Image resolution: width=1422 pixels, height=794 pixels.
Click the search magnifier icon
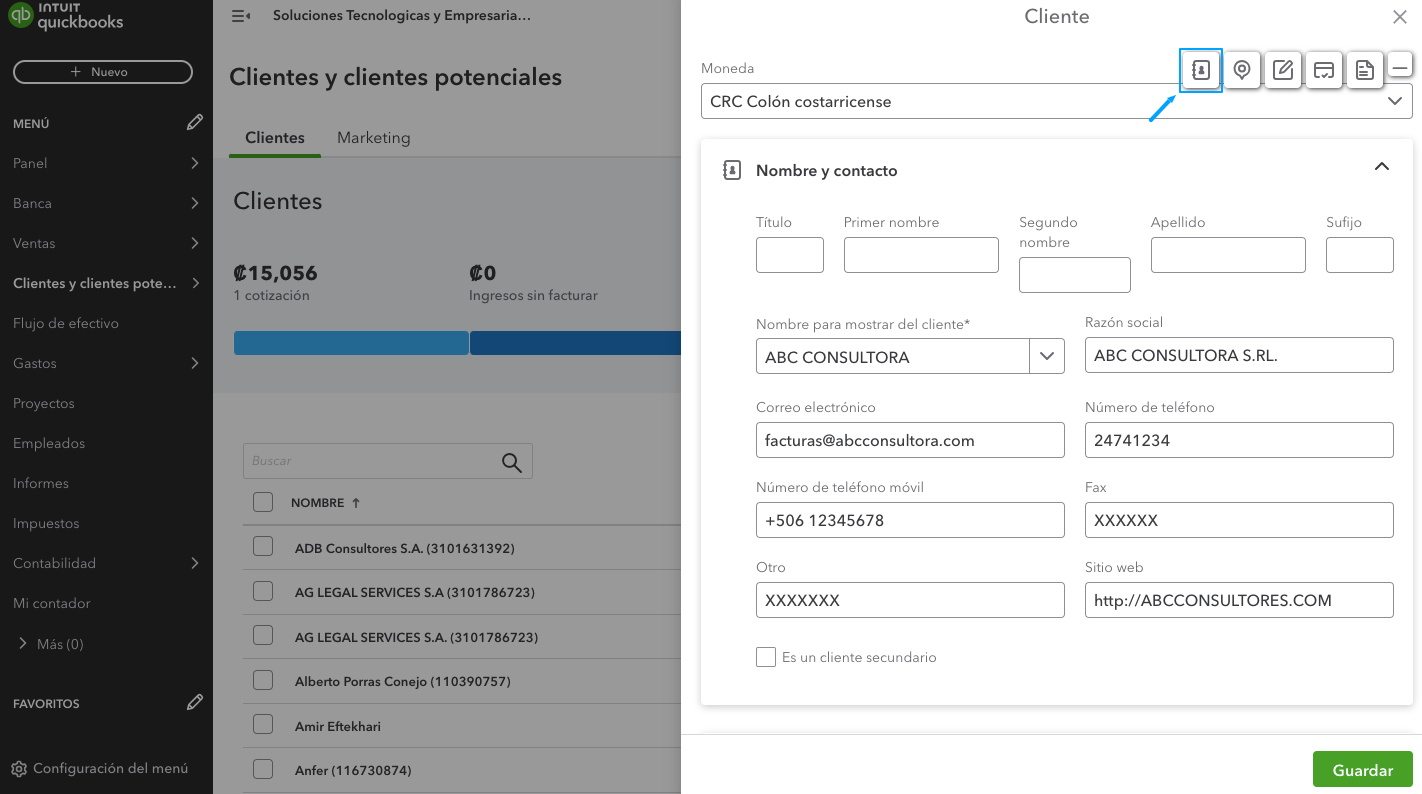(x=512, y=462)
